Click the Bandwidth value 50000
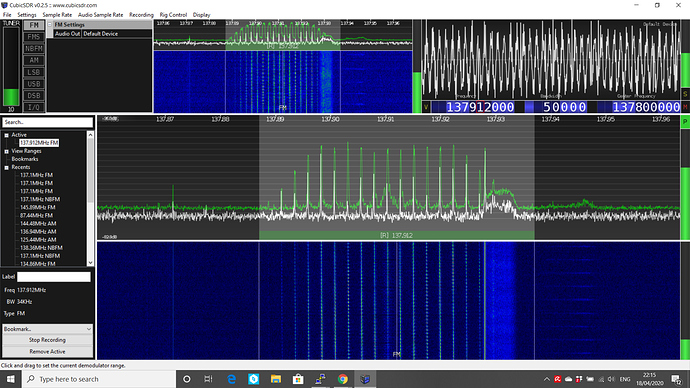Image resolution: width=690 pixels, height=388 pixels. pyautogui.click(x=565, y=107)
